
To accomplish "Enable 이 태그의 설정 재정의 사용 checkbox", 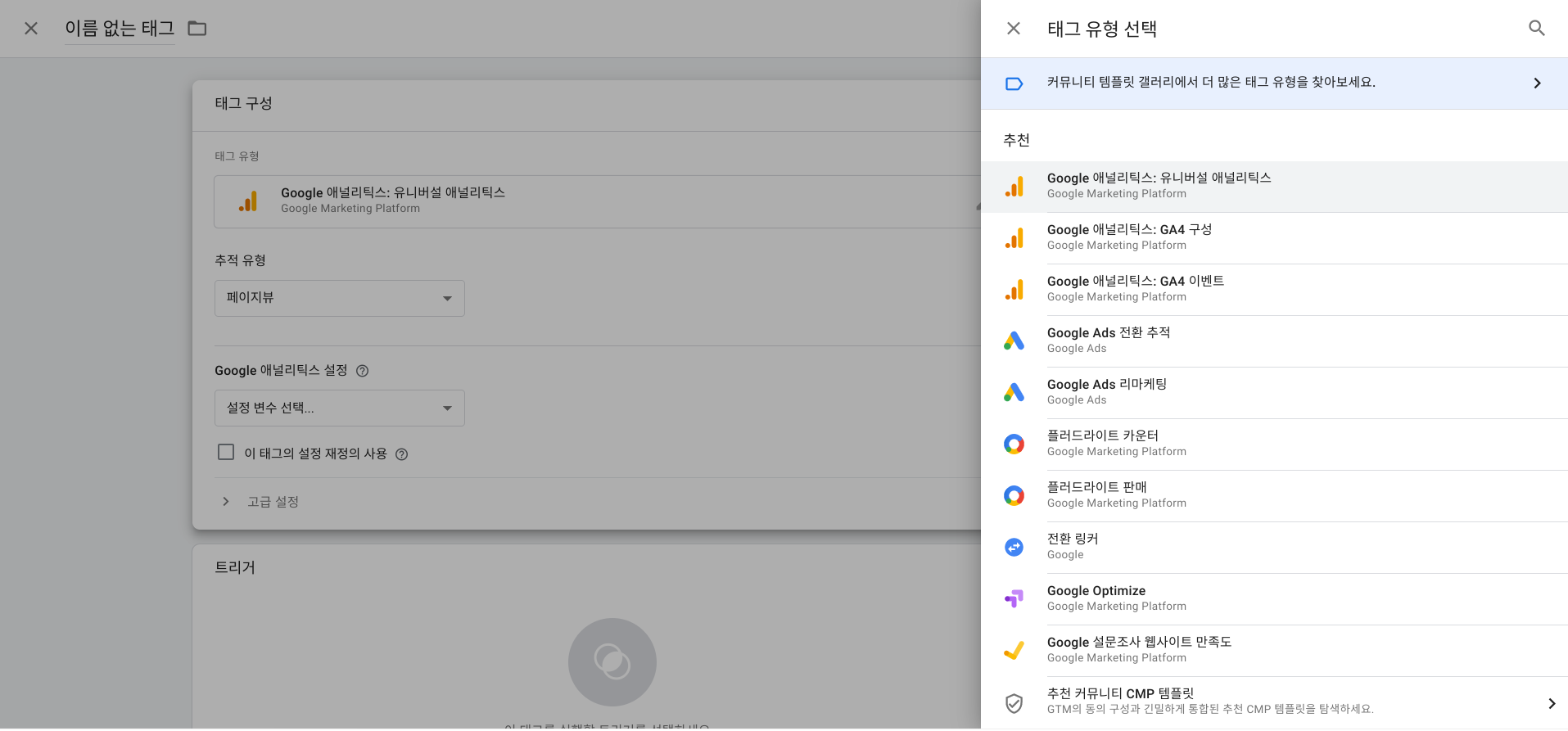I will pos(226,452).
